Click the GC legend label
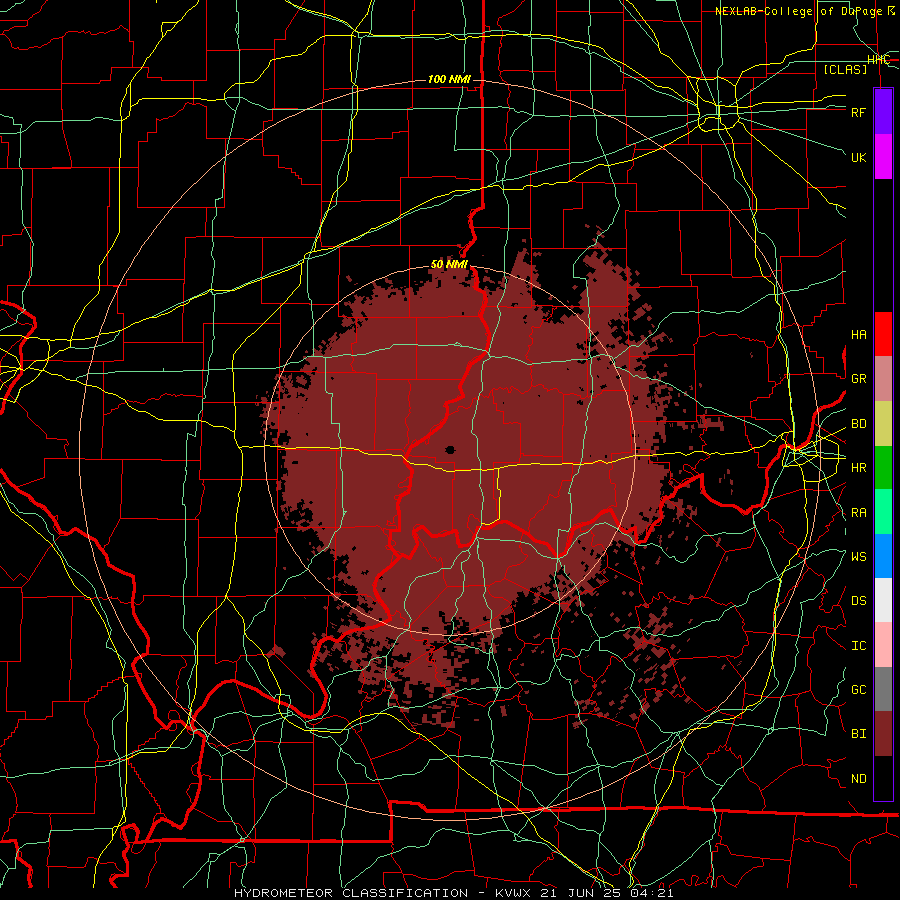This screenshot has width=900, height=900. (859, 690)
